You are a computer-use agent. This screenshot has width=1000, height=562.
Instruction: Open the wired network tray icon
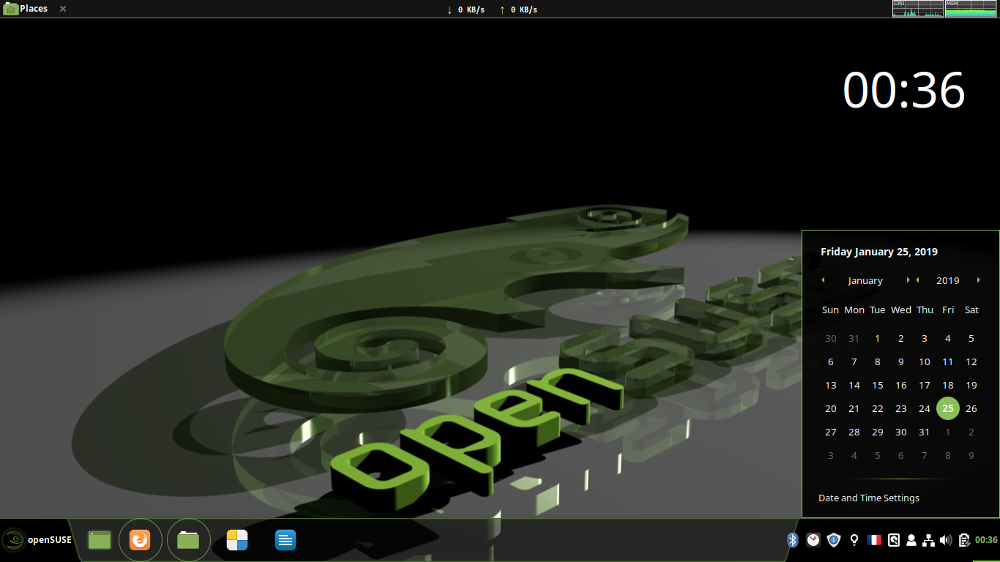pos(929,540)
